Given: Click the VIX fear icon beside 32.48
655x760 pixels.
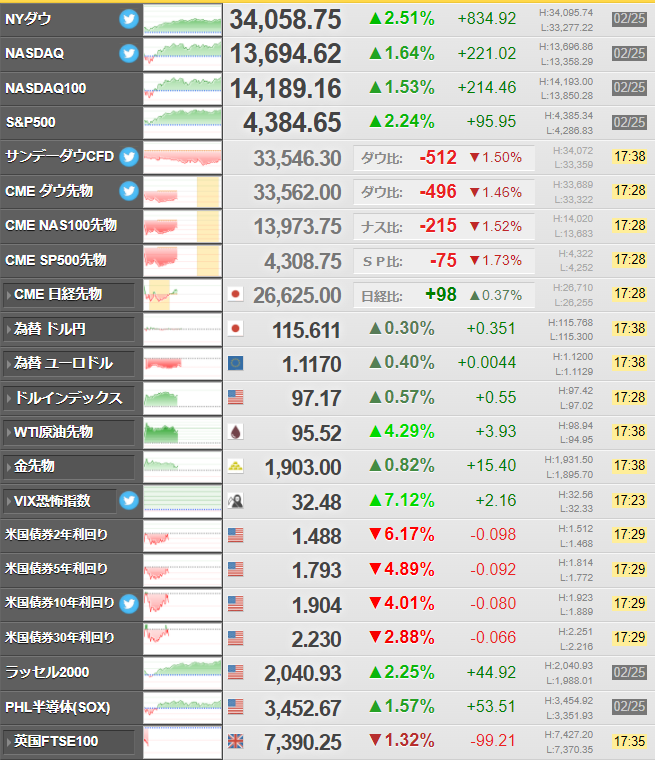Looking at the screenshot, I should (x=236, y=501).
